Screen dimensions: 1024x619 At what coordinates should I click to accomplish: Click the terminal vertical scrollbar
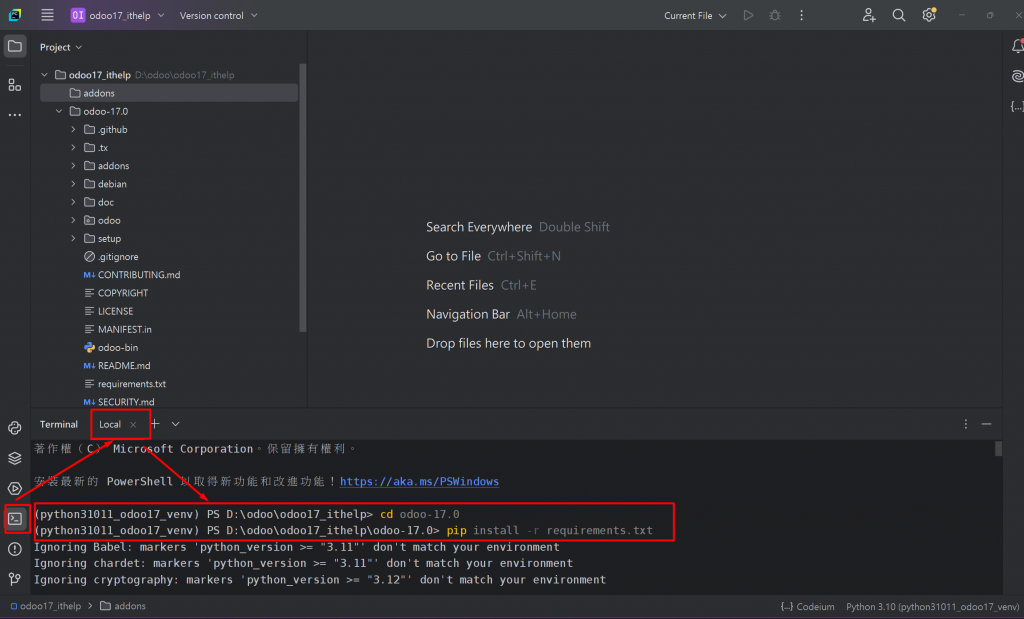pos(998,449)
